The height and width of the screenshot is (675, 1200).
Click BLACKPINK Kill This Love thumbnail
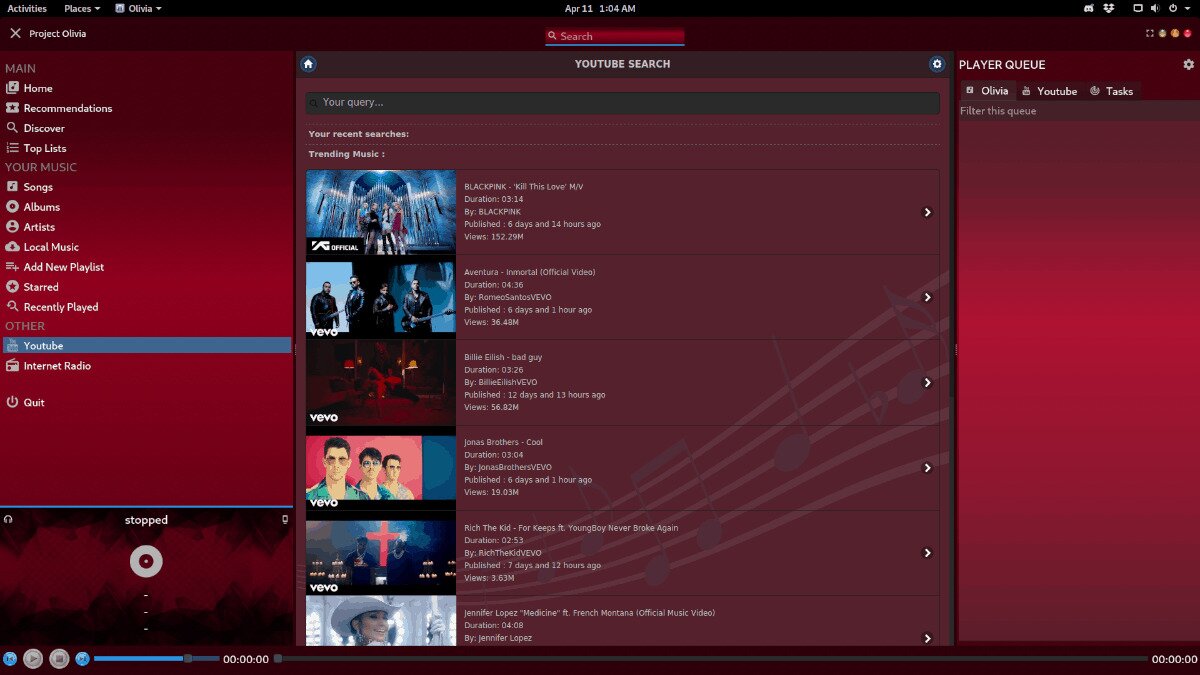tap(381, 212)
